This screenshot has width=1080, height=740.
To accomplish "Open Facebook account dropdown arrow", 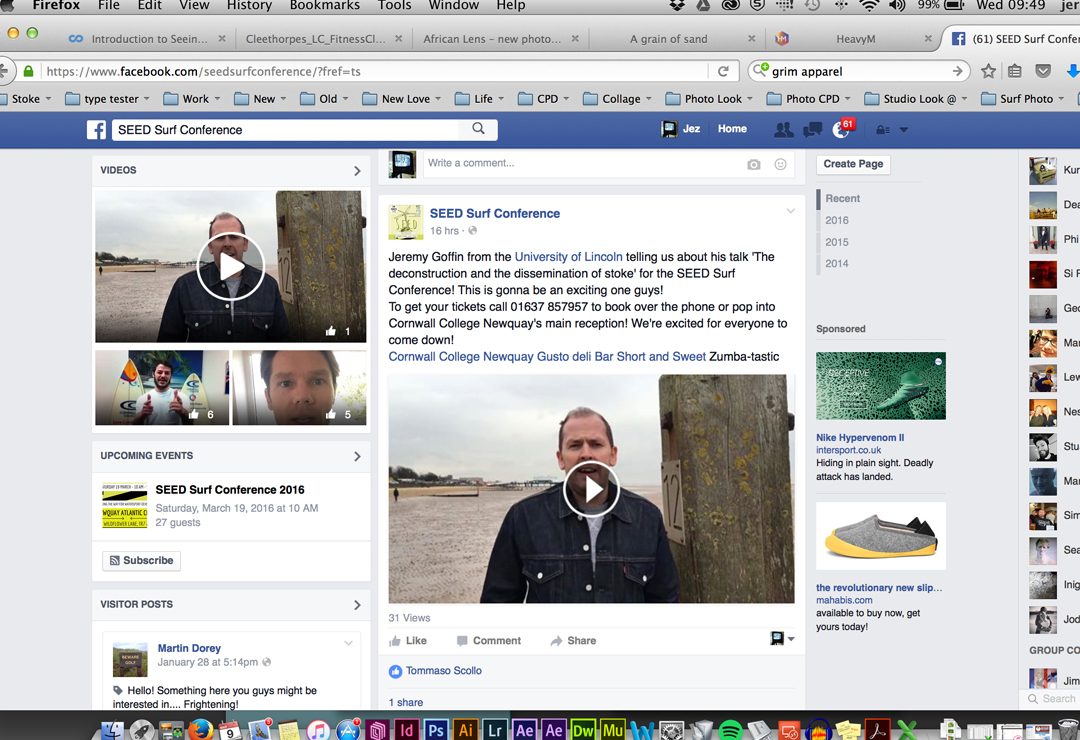I will pos(904,130).
